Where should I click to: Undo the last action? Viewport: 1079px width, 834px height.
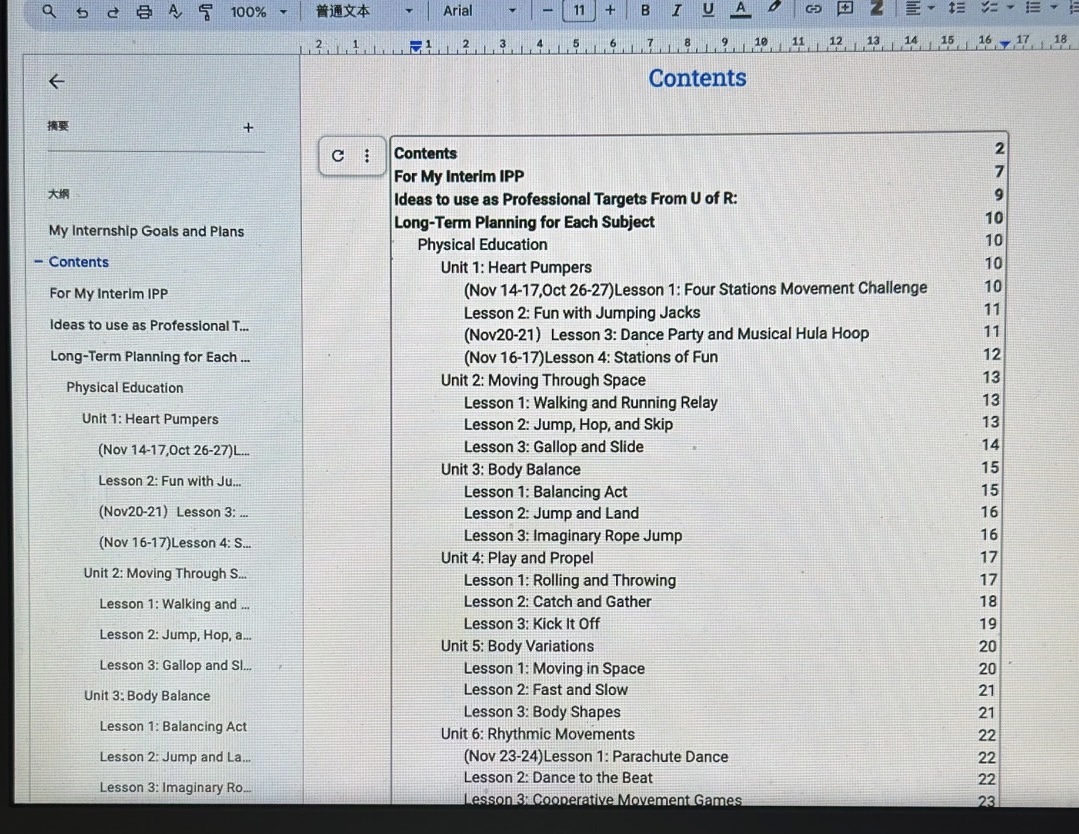[x=82, y=11]
